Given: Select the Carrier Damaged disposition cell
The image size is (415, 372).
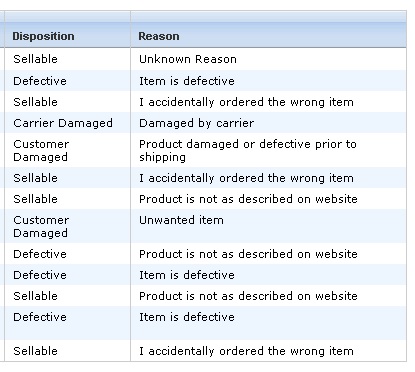Looking at the screenshot, I should 63,123.
